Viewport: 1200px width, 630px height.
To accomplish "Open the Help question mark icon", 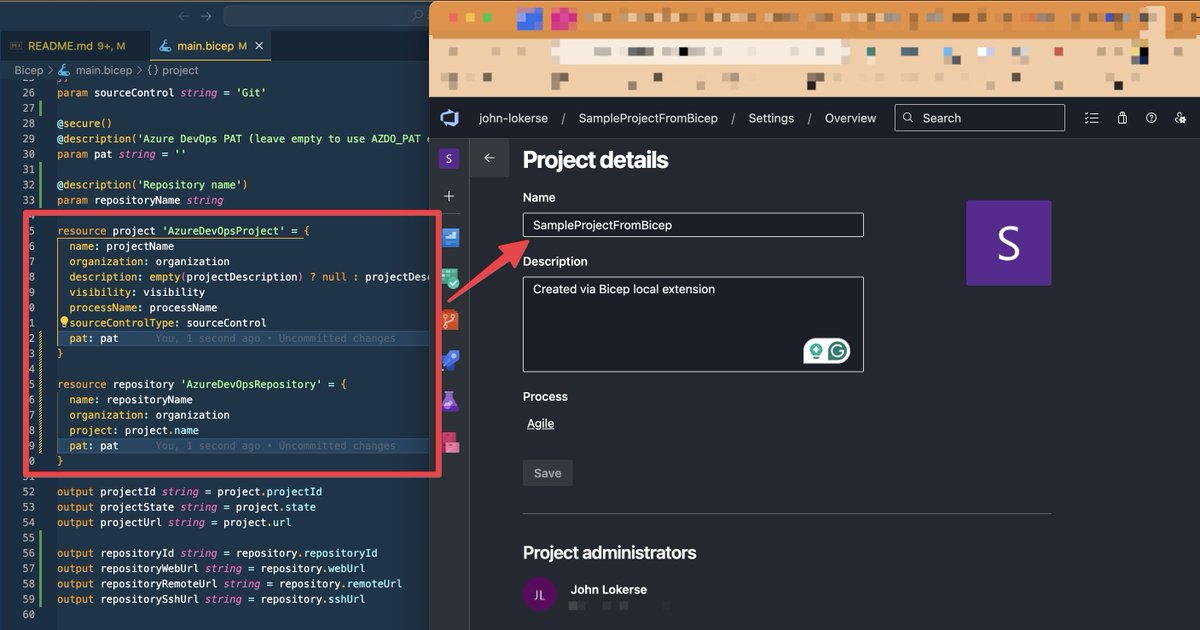I will pos(1151,118).
